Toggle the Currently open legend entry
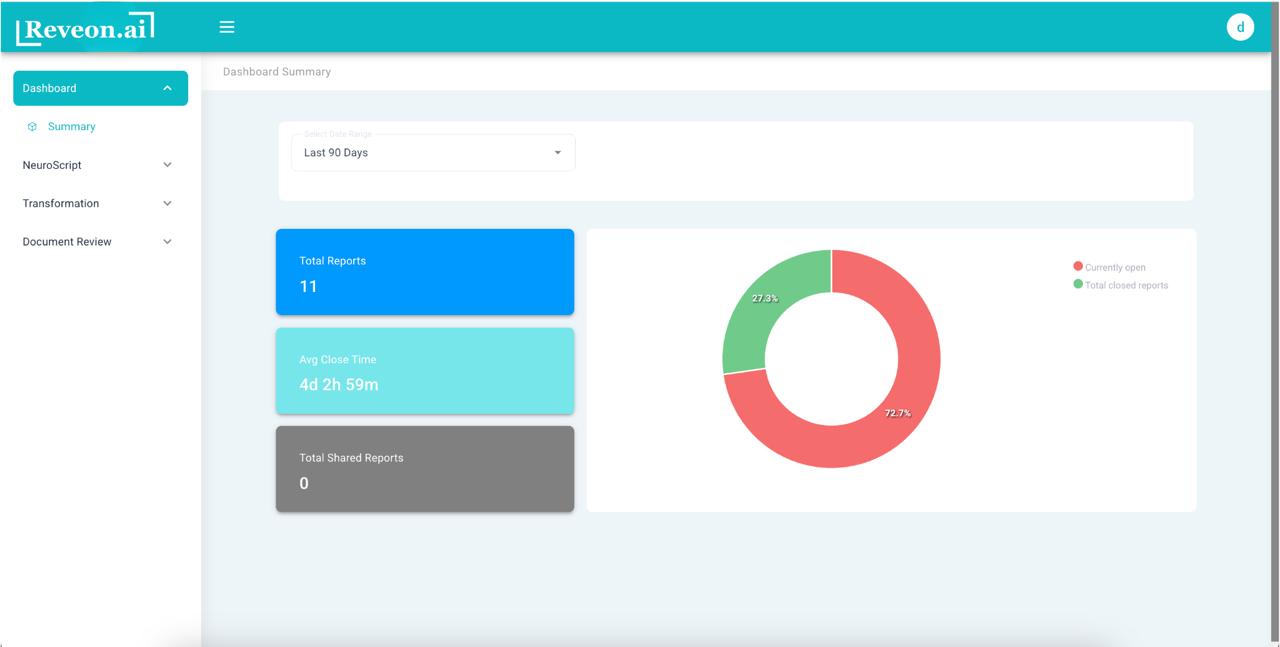This screenshot has width=1280, height=647. pyautogui.click(x=1114, y=267)
